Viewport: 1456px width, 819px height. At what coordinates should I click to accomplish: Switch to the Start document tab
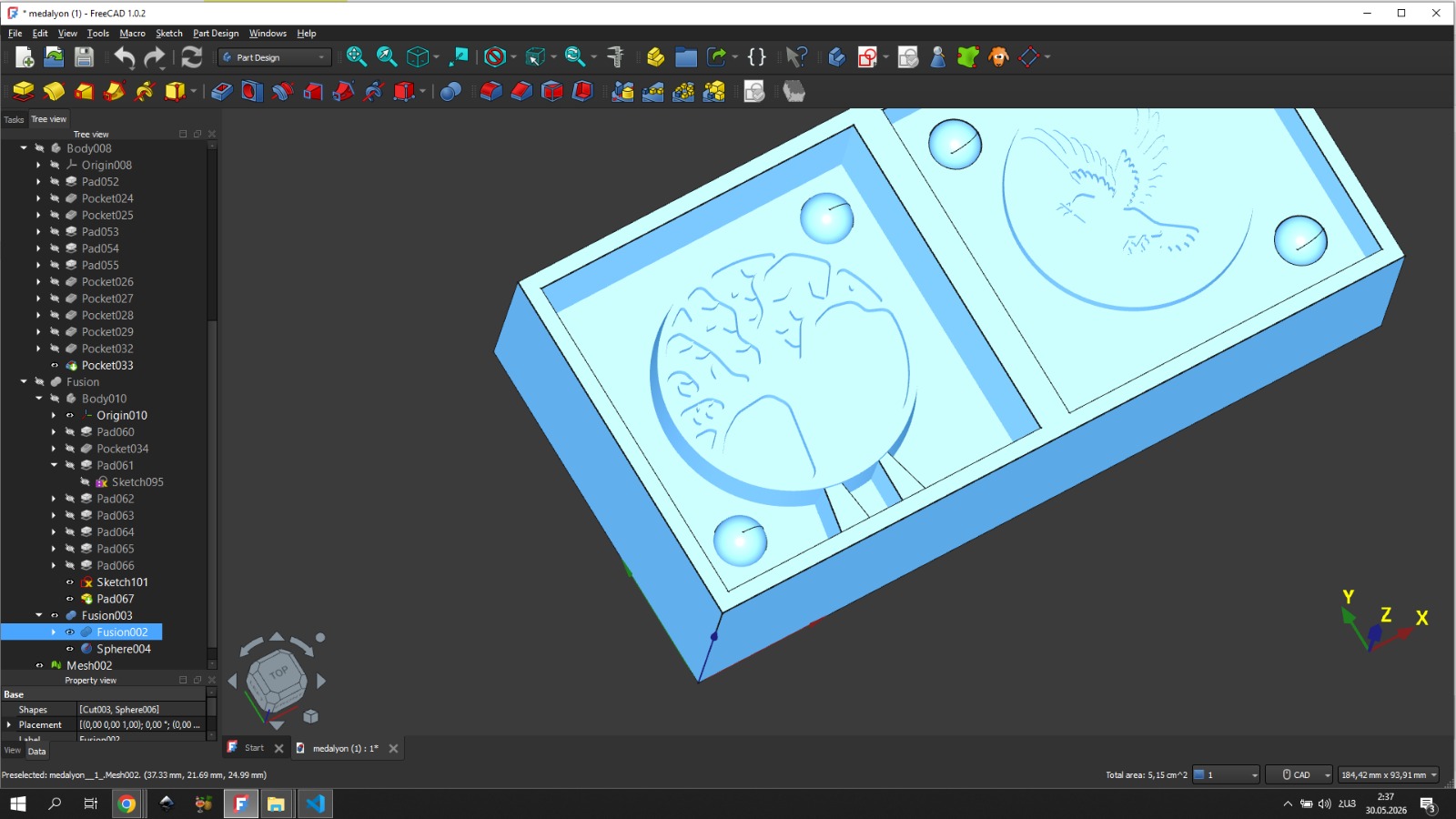click(254, 748)
